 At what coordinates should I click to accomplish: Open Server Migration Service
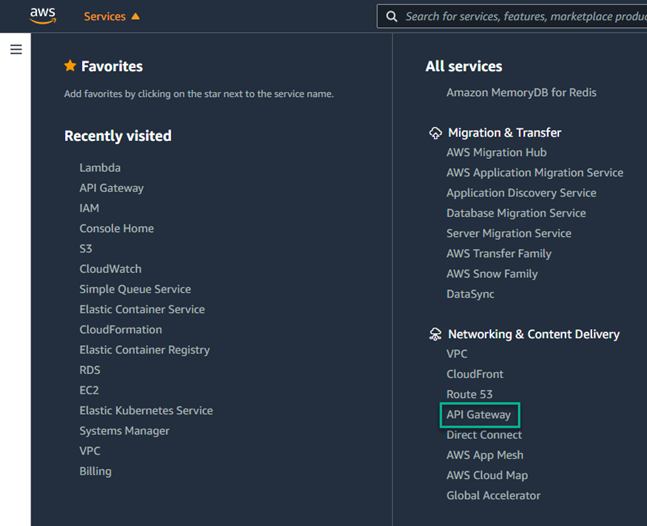point(509,234)
